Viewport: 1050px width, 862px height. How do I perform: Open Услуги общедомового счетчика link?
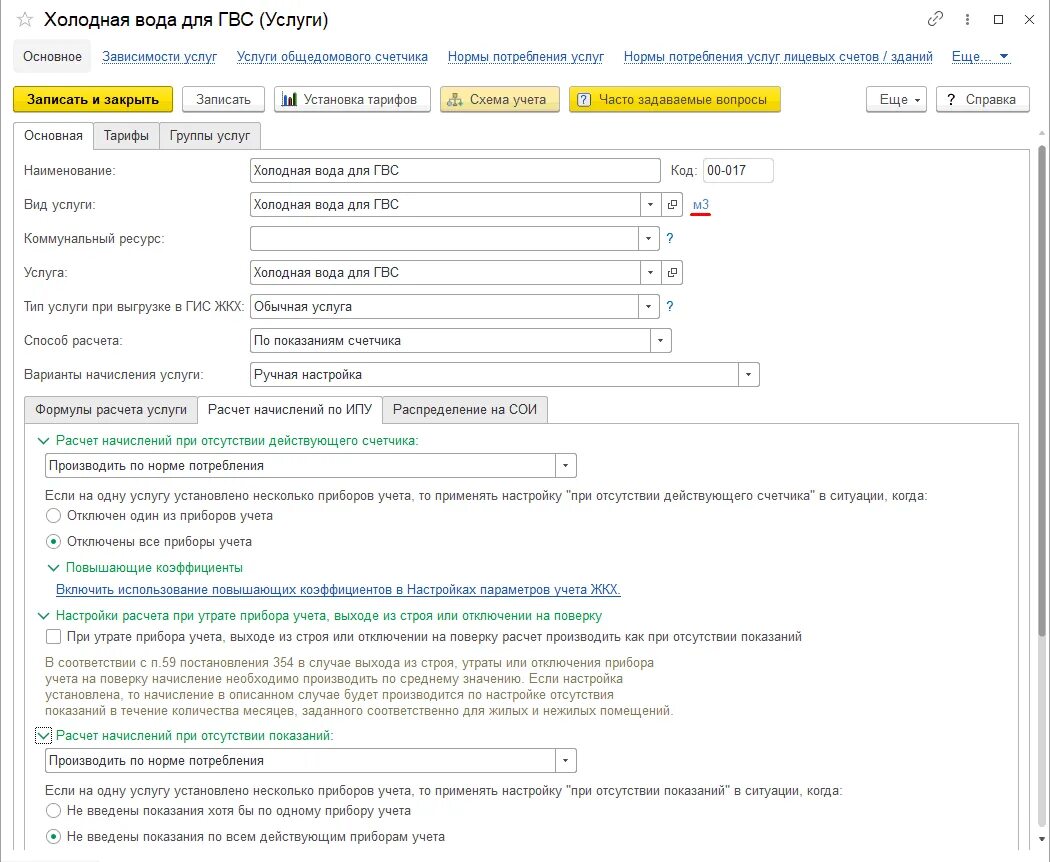(x=332, y=57)
